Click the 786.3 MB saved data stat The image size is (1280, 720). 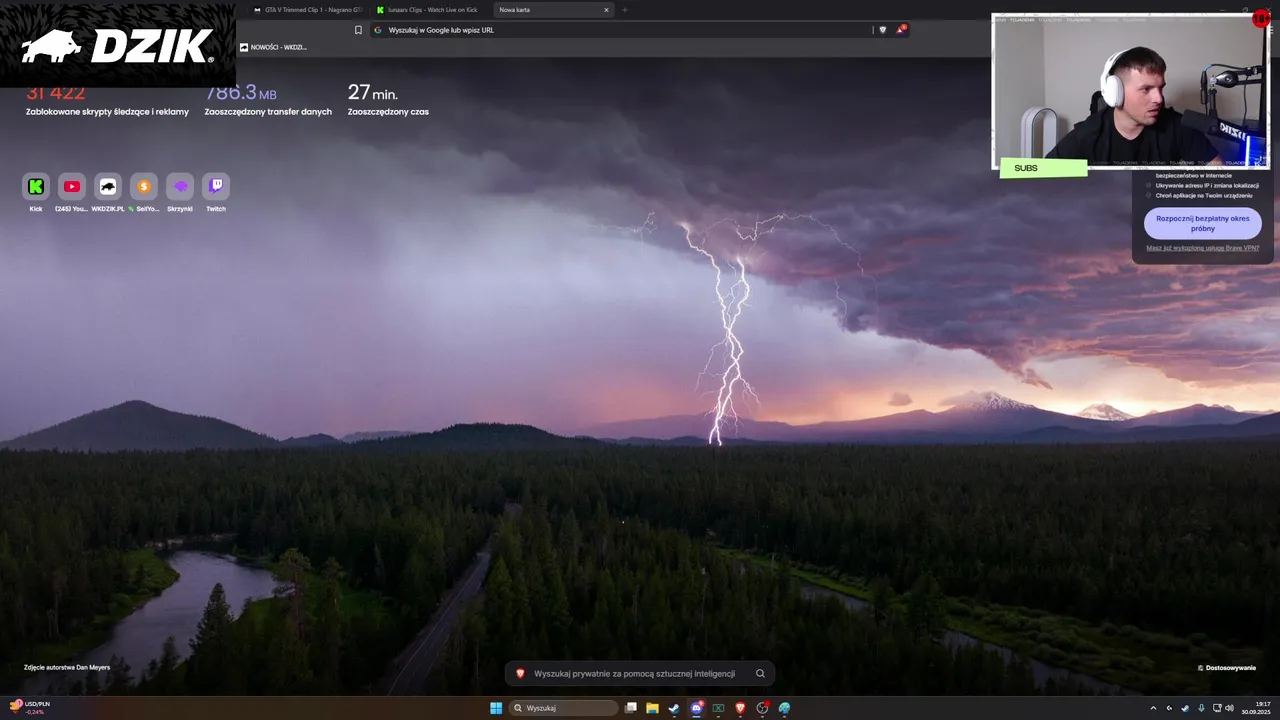pos(241,93)
